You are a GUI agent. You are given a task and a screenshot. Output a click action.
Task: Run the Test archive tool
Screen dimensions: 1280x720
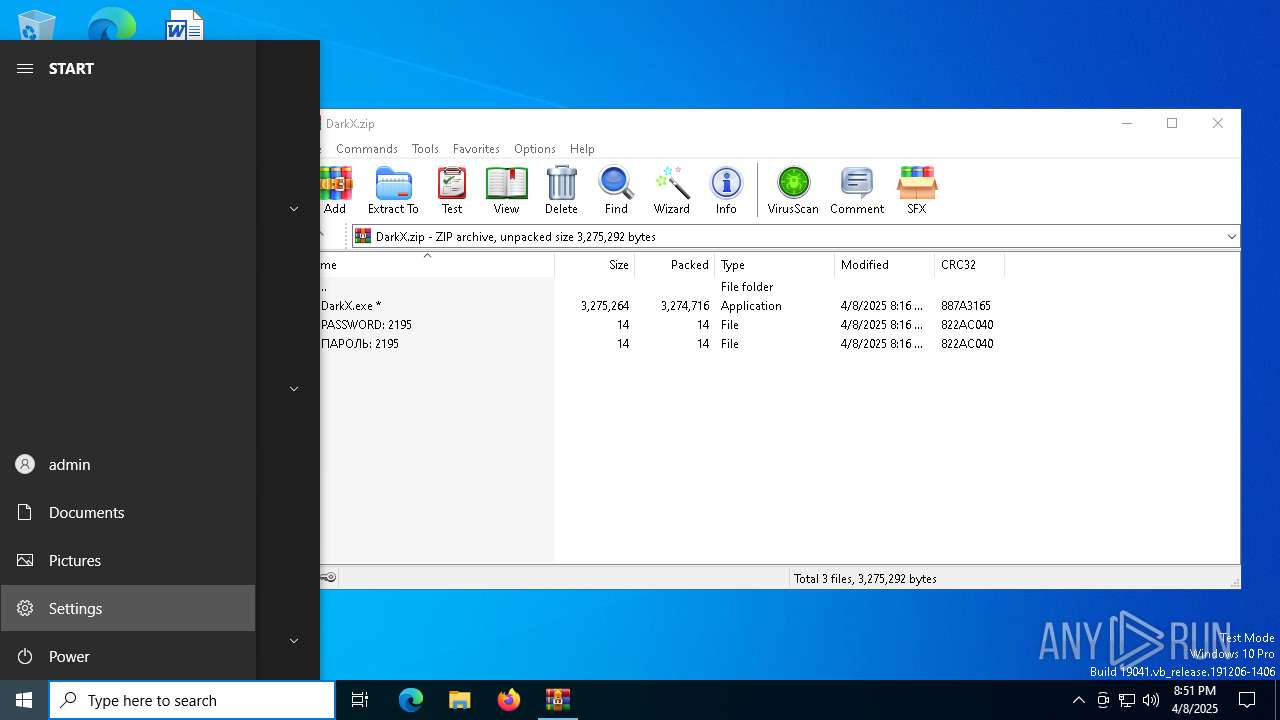pyautogui.click(x=452, y=190)
